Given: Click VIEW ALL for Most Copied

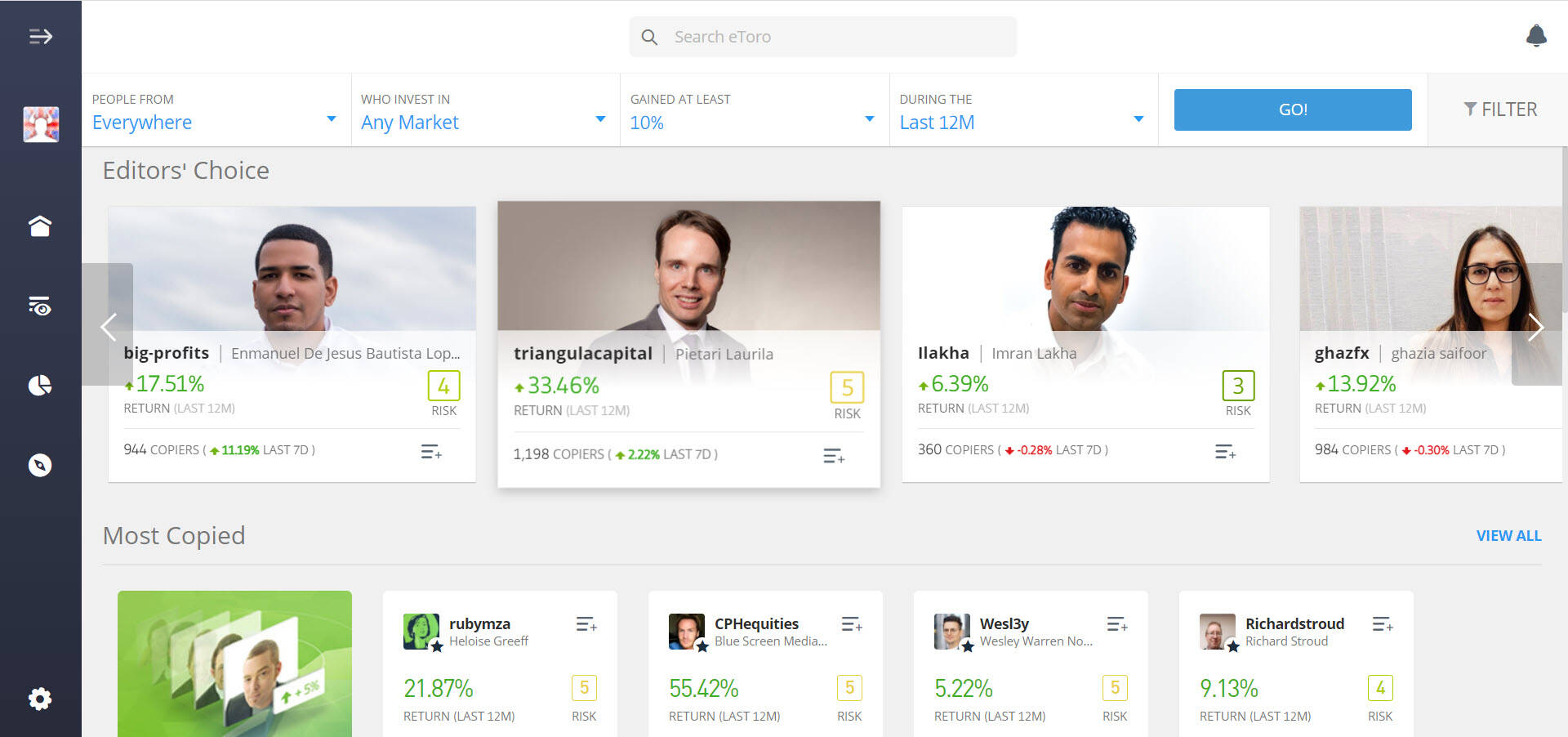Looking at the screenshot, I should point(1508,536).
